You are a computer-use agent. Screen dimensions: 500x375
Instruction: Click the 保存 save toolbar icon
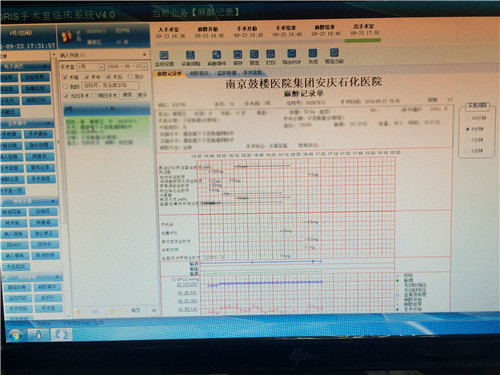pos(237,55)
